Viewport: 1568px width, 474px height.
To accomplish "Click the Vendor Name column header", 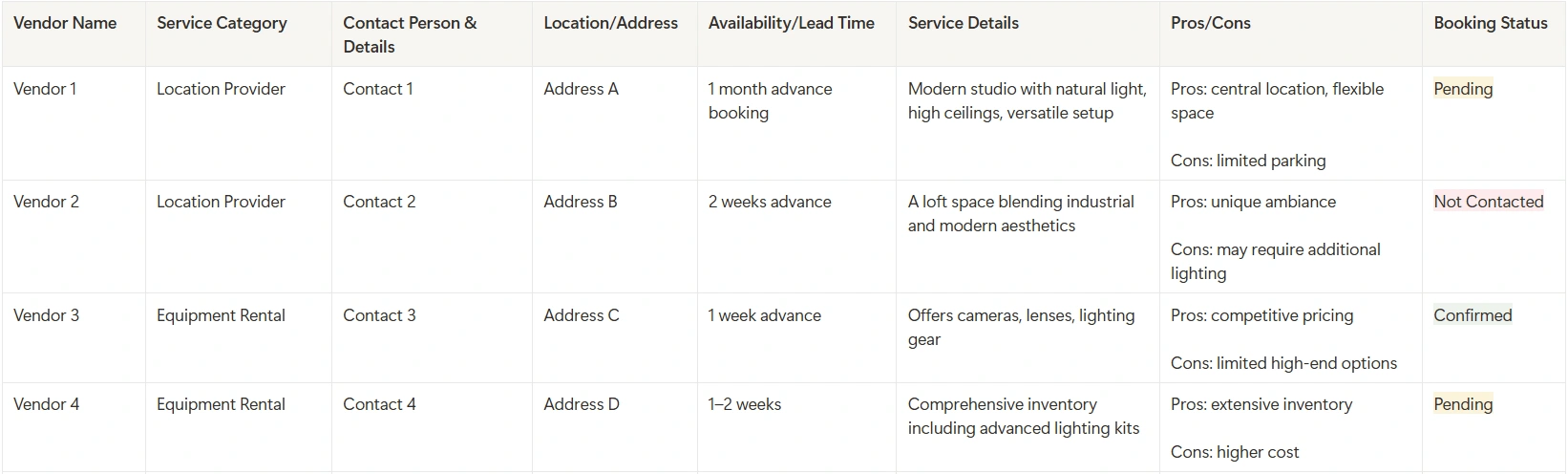I will click(65, 23).
